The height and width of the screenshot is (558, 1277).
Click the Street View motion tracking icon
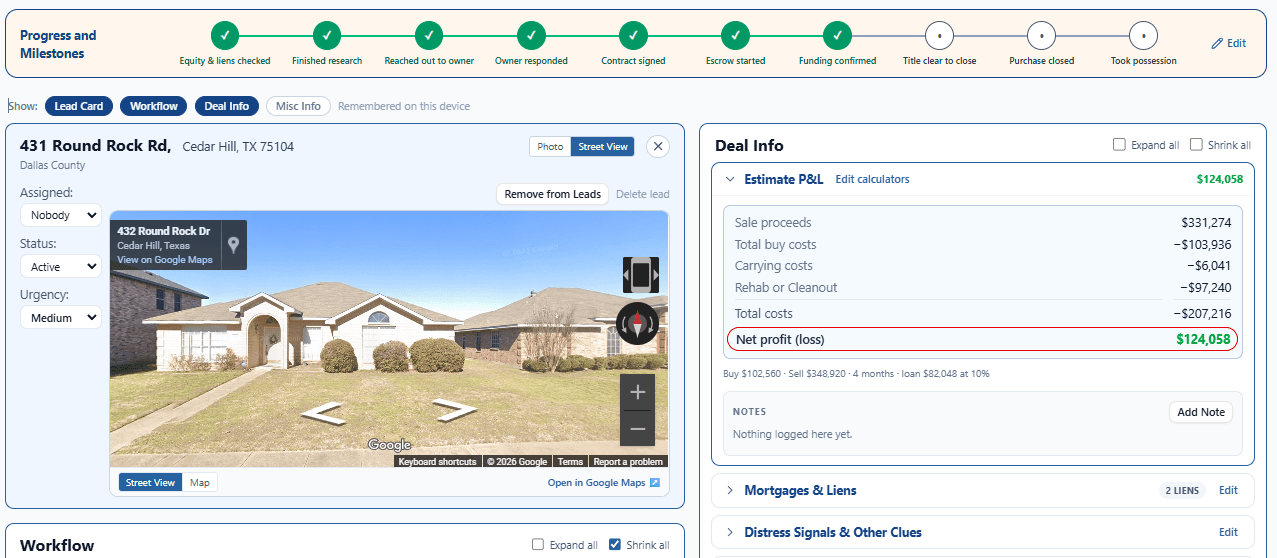(x=641, y=273)
